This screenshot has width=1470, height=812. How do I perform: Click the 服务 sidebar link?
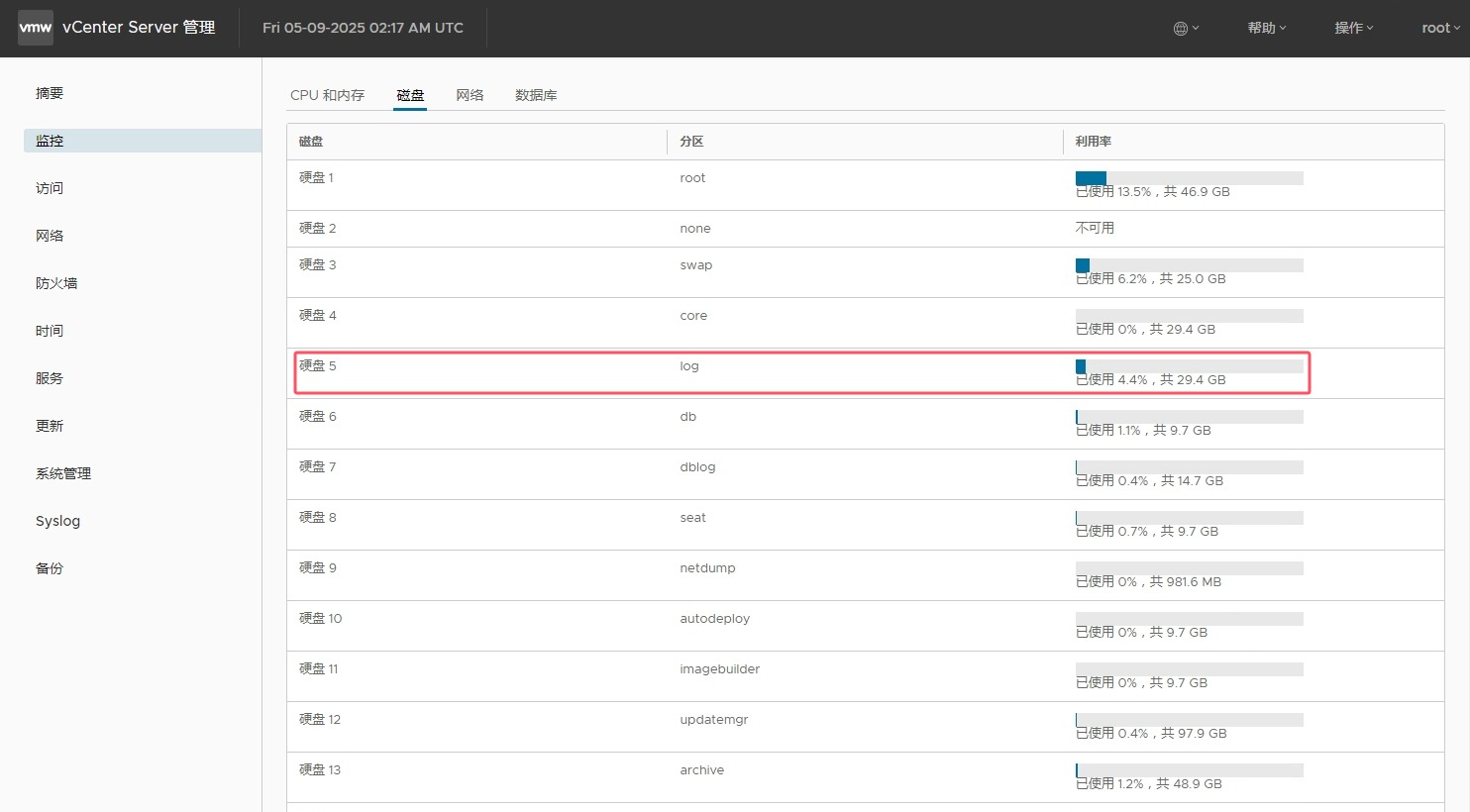coord(50,378)
